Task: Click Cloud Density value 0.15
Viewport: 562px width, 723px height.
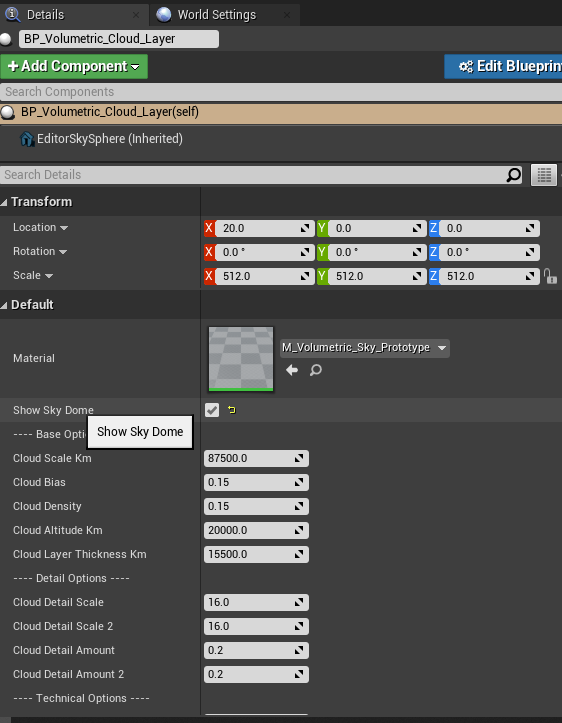Action: click(256, 506)
